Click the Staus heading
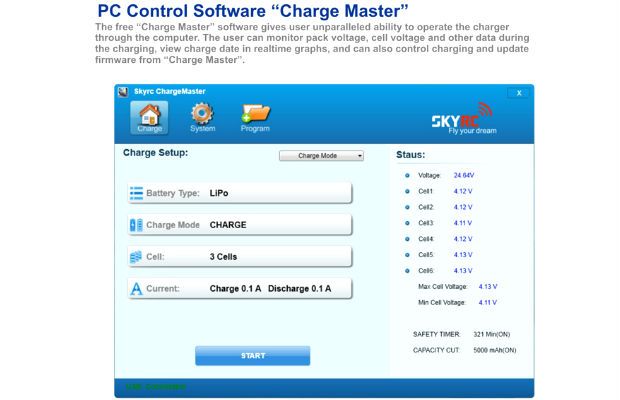 [x=410, y=155]
